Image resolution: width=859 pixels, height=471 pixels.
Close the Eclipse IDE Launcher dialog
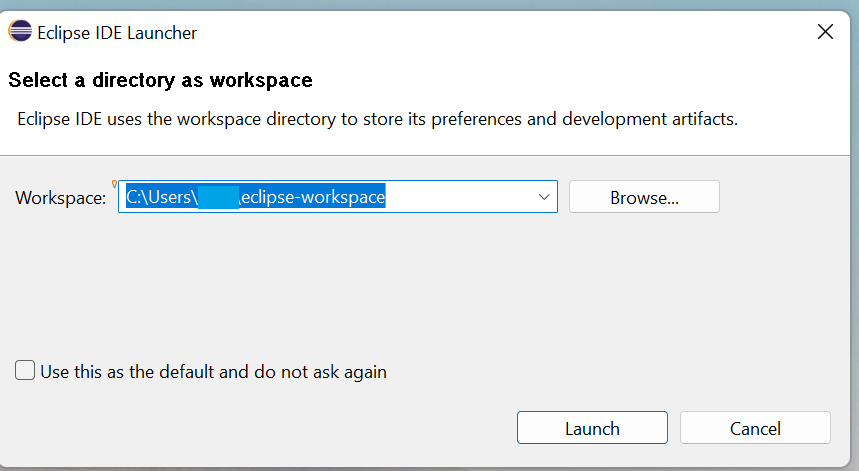pos(825,32)
